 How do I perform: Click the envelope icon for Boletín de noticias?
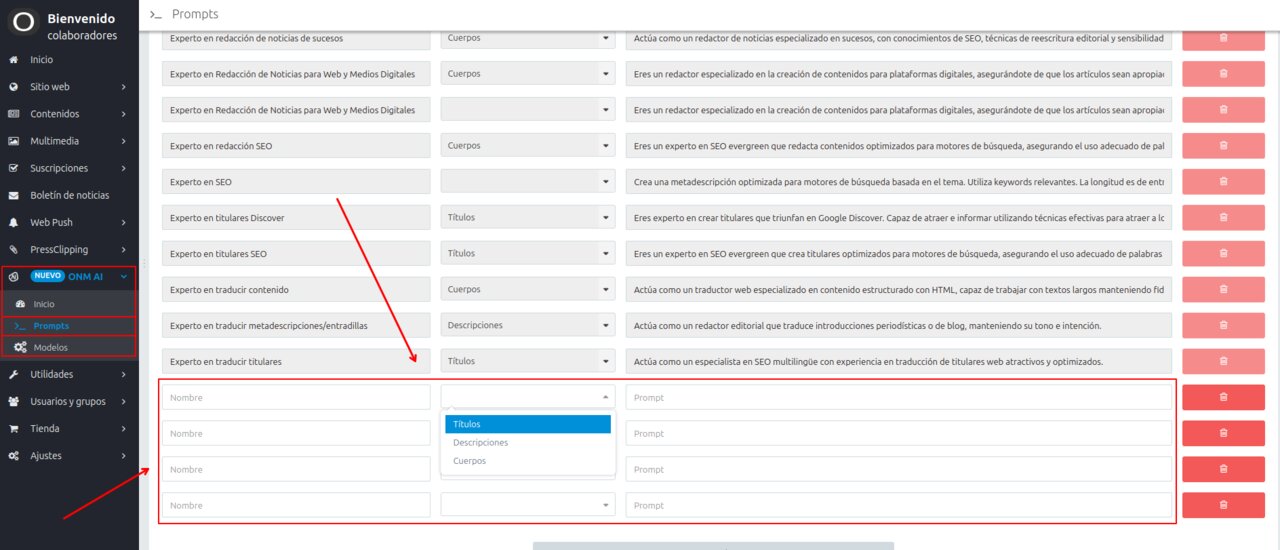coord(13,195)
